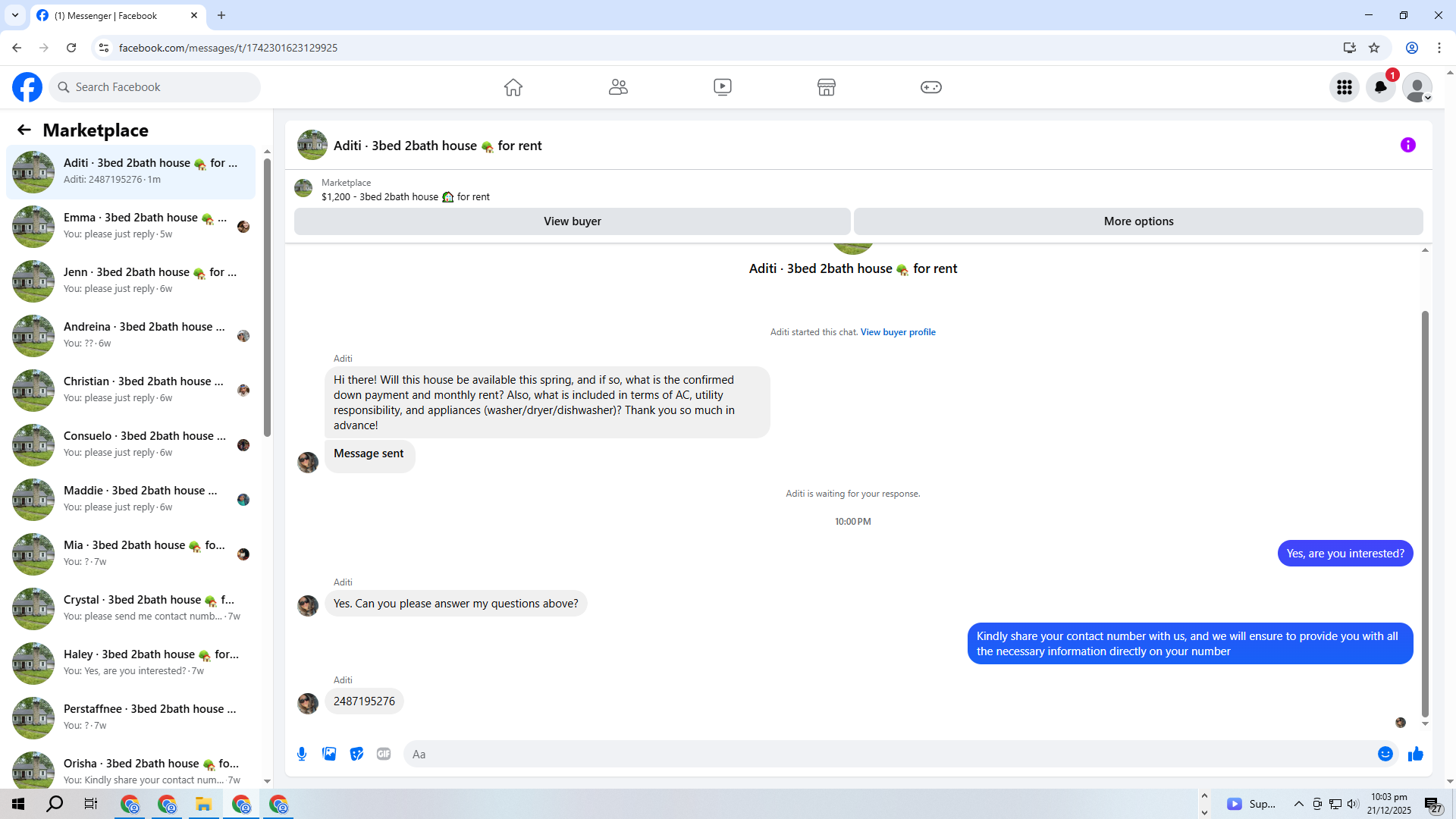Open the taskbar clock and date
This screenshot has width=1456, height=819.
1389,804
